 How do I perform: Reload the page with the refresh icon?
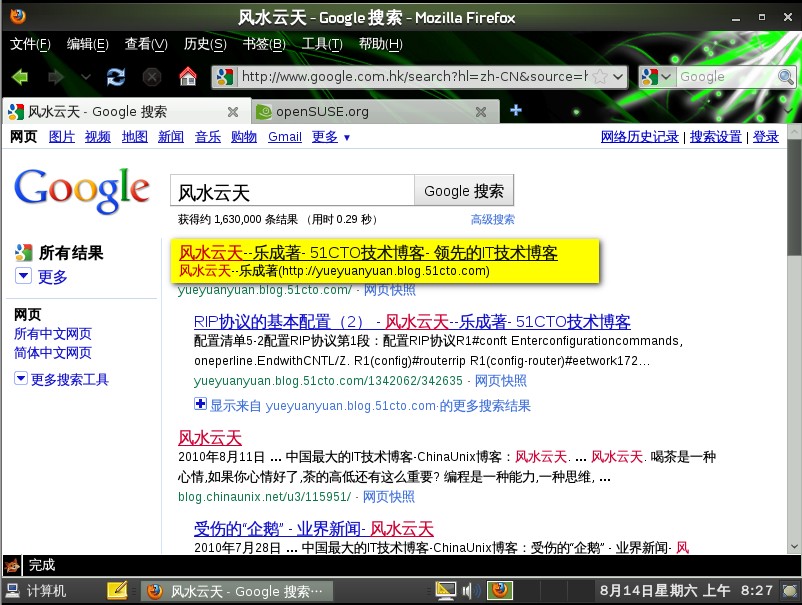click(116, 77)
